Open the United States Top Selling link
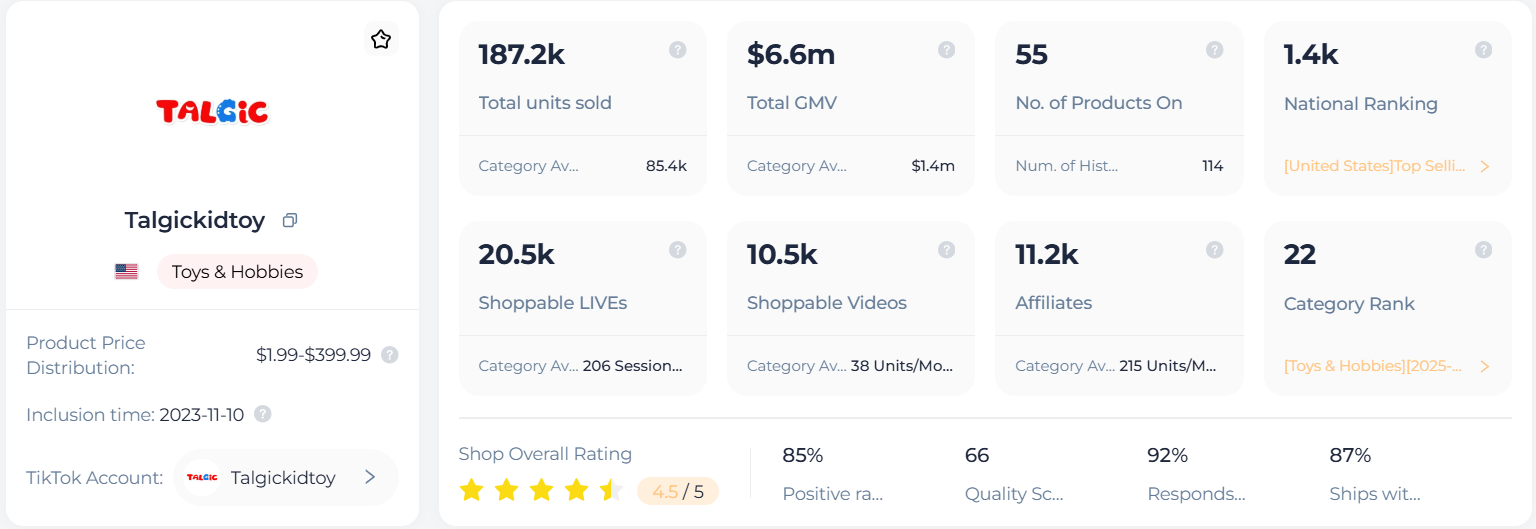The height and width of the screenshot is (529, 1536). [x=1374, y=166]
